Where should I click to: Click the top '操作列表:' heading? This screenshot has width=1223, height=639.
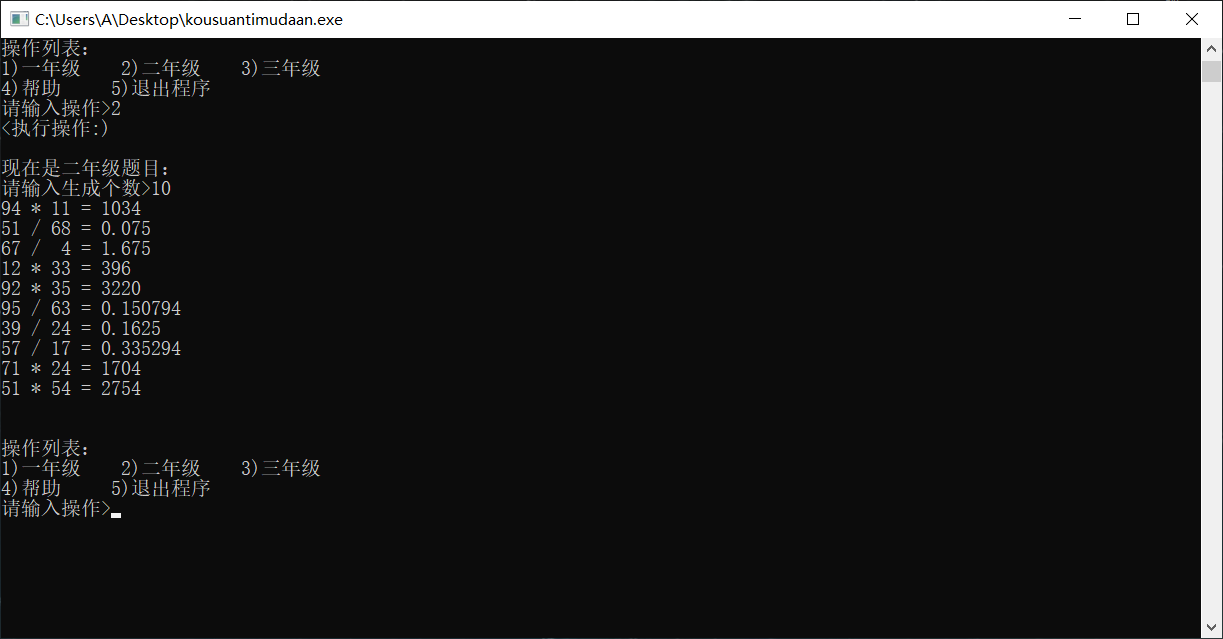pyautogui.click(x=46, y=49)
